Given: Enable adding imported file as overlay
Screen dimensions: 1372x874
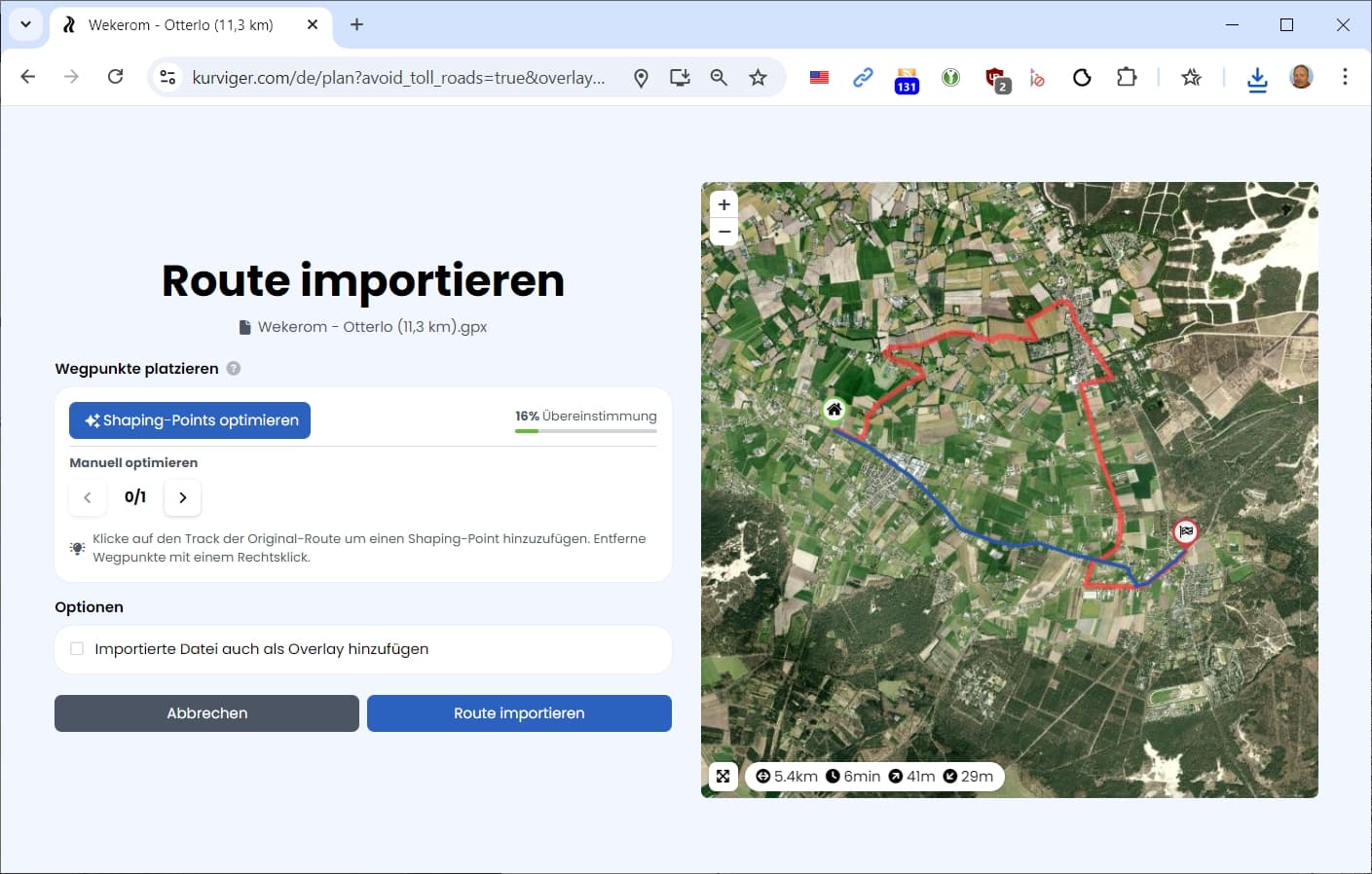Looking at the screenshot, I should pos(77,649).
